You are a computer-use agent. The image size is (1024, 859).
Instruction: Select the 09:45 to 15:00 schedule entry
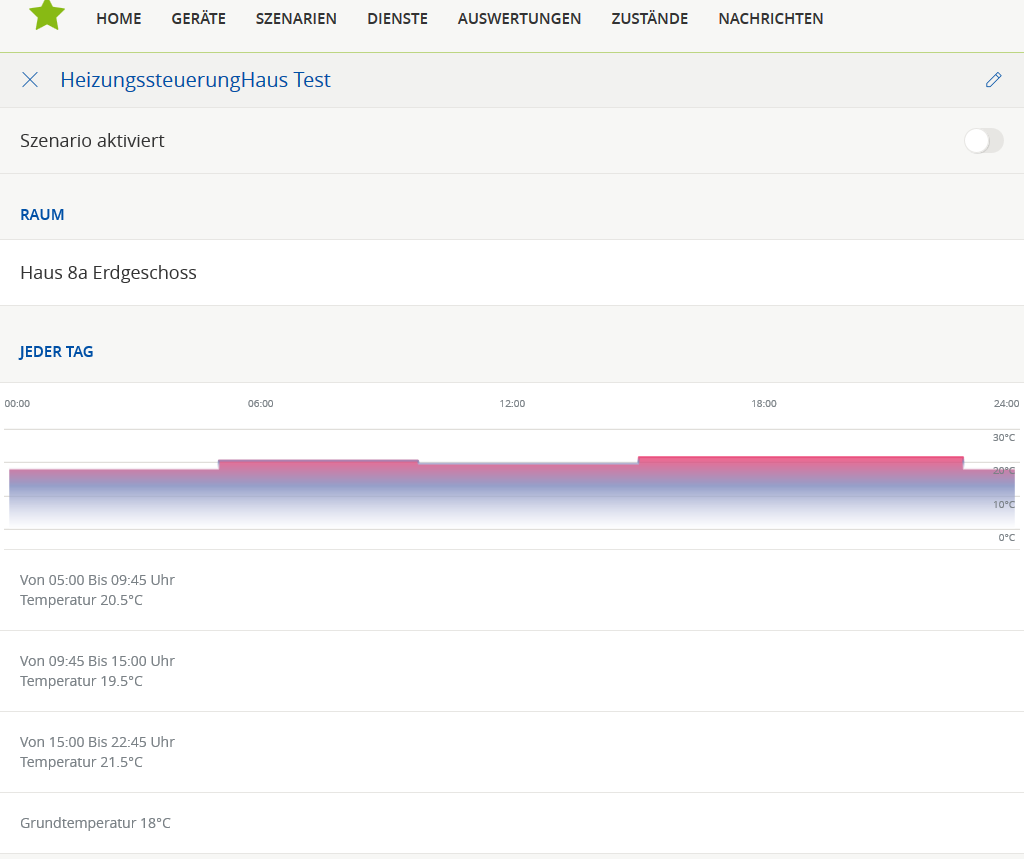pyautogui.click(x=97, y=671)
